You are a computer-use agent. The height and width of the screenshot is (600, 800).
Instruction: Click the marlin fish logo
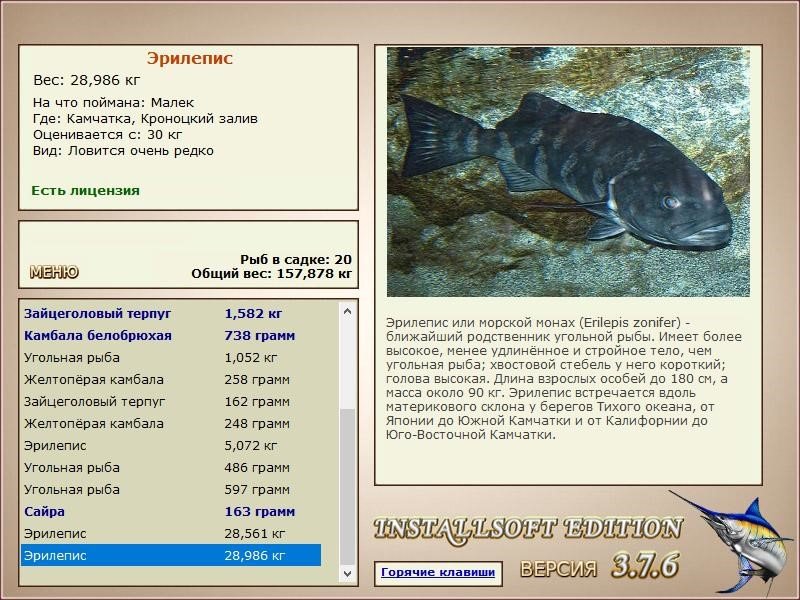[747, 545]
